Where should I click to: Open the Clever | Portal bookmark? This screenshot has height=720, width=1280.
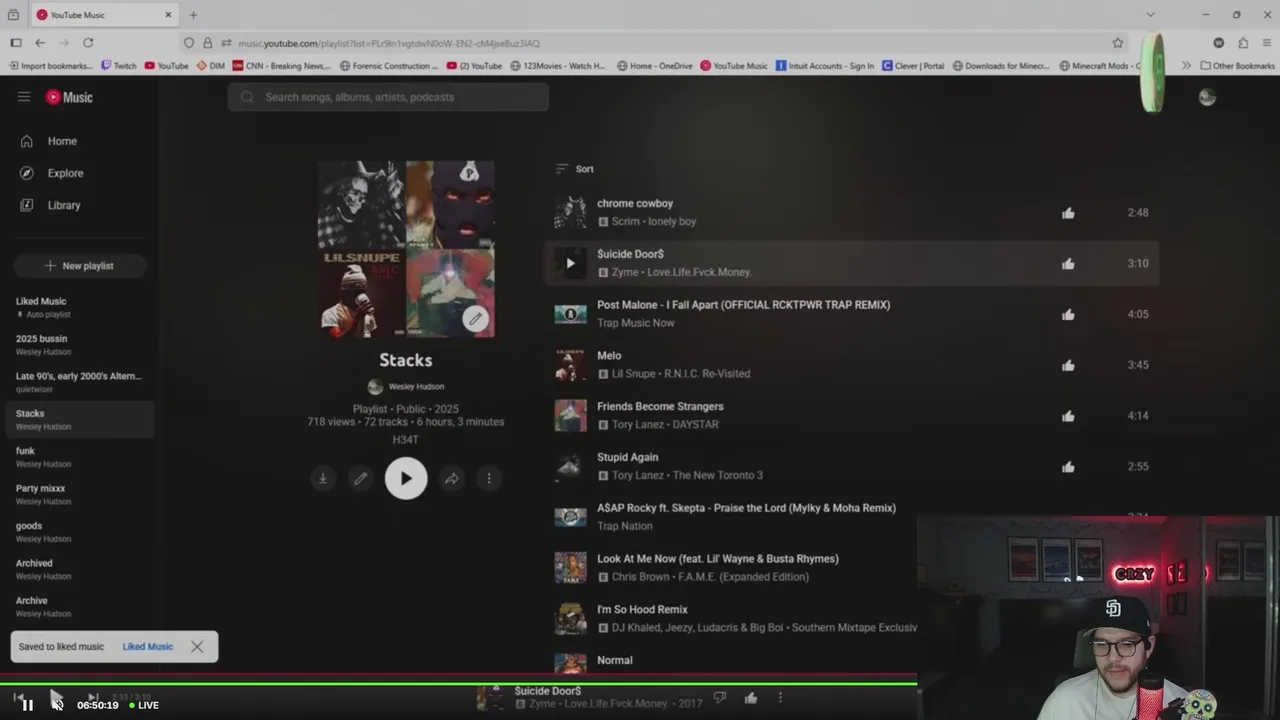913,66
